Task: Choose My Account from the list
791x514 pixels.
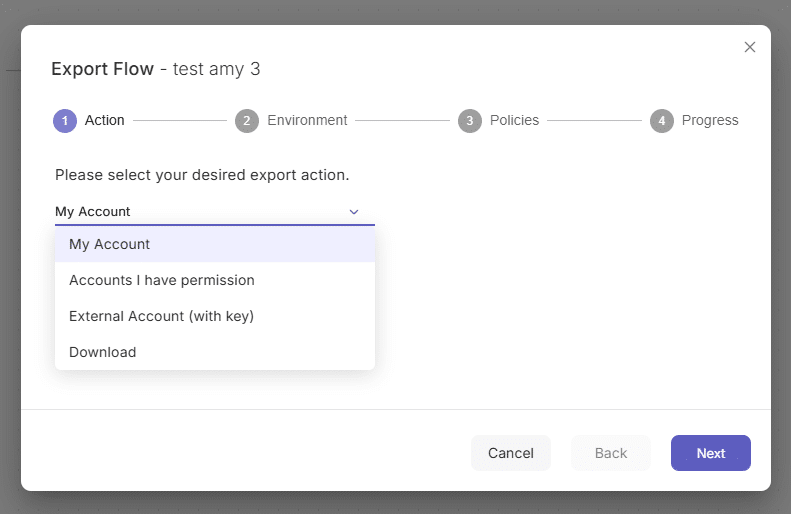Action: (215, 244)
